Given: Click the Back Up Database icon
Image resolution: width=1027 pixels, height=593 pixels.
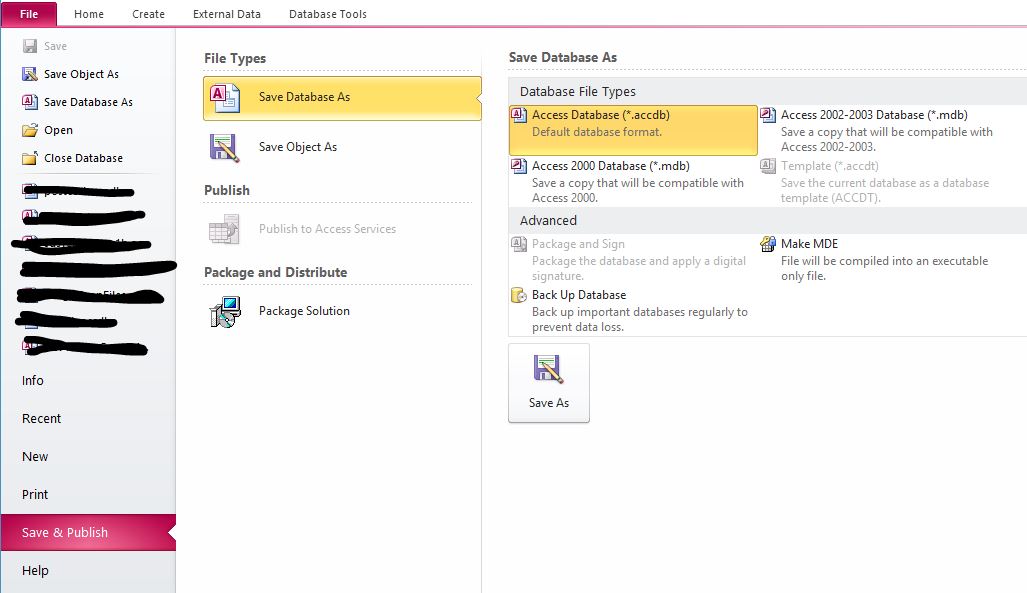Looking at the screenshot, I should (x=519, y=296).
